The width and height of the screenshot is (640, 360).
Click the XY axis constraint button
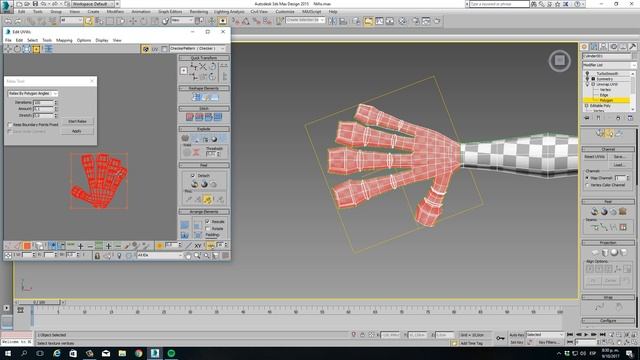(x=198, y=246)
